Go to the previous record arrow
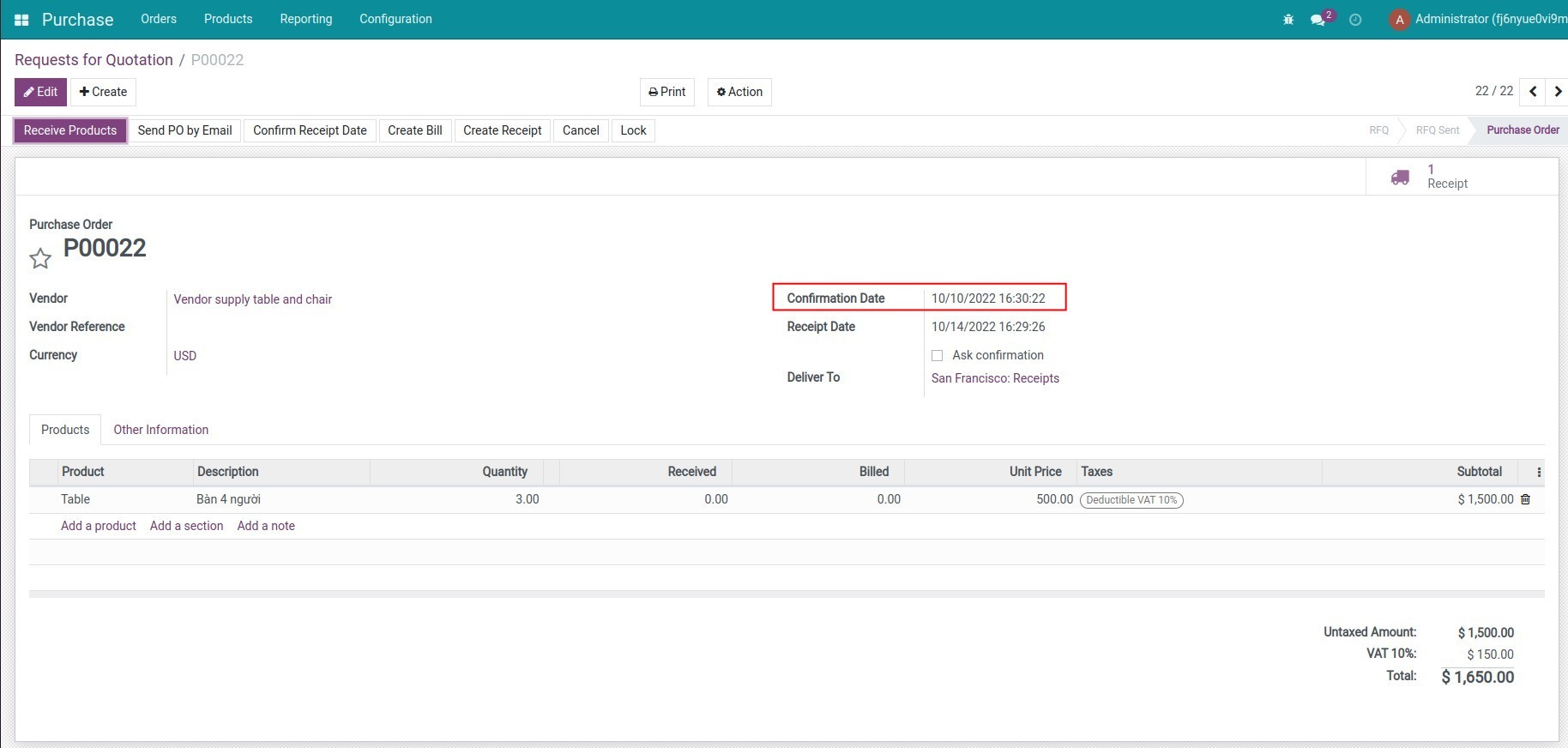 pyautogui.click(x=1533, y=92)
